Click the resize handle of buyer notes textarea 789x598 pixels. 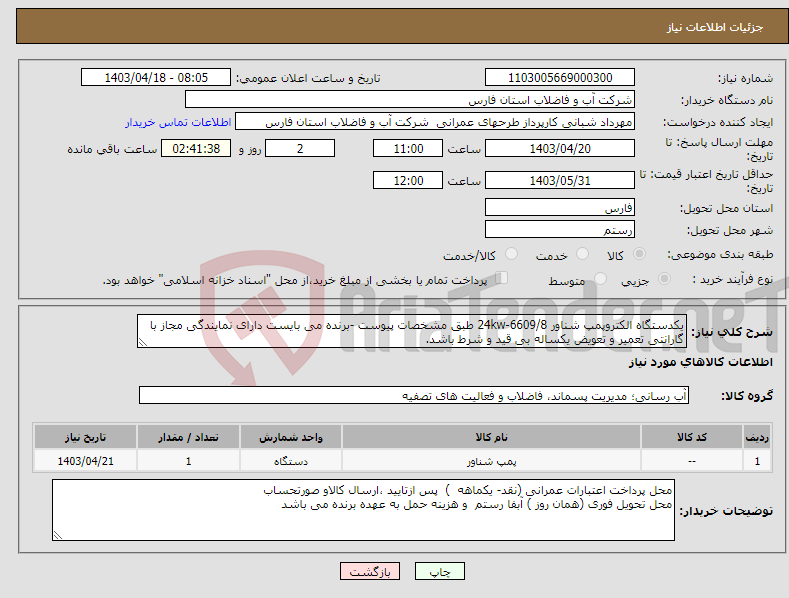[x=58, y=536]
